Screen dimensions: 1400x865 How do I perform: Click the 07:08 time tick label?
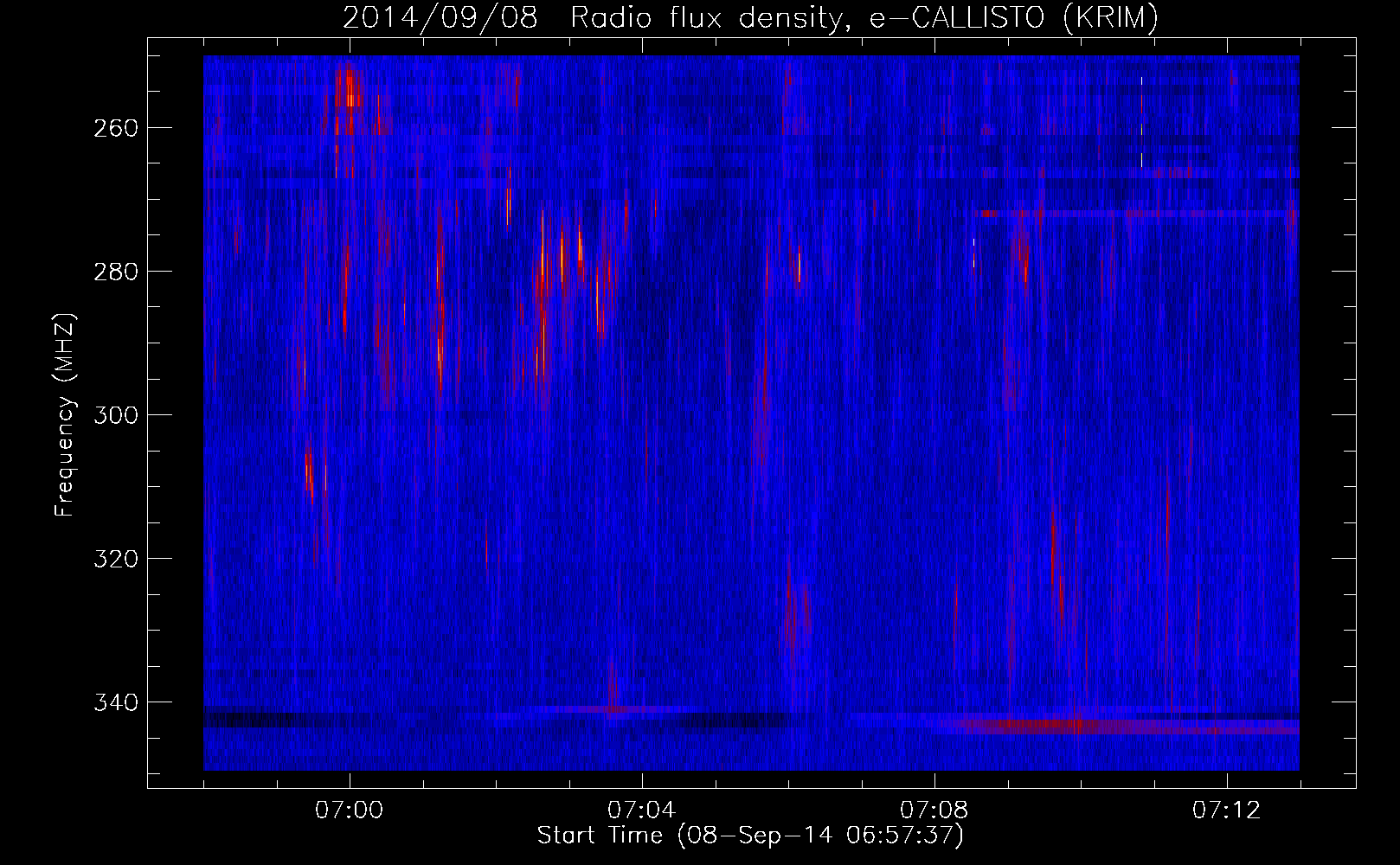(x=934, y=811)
